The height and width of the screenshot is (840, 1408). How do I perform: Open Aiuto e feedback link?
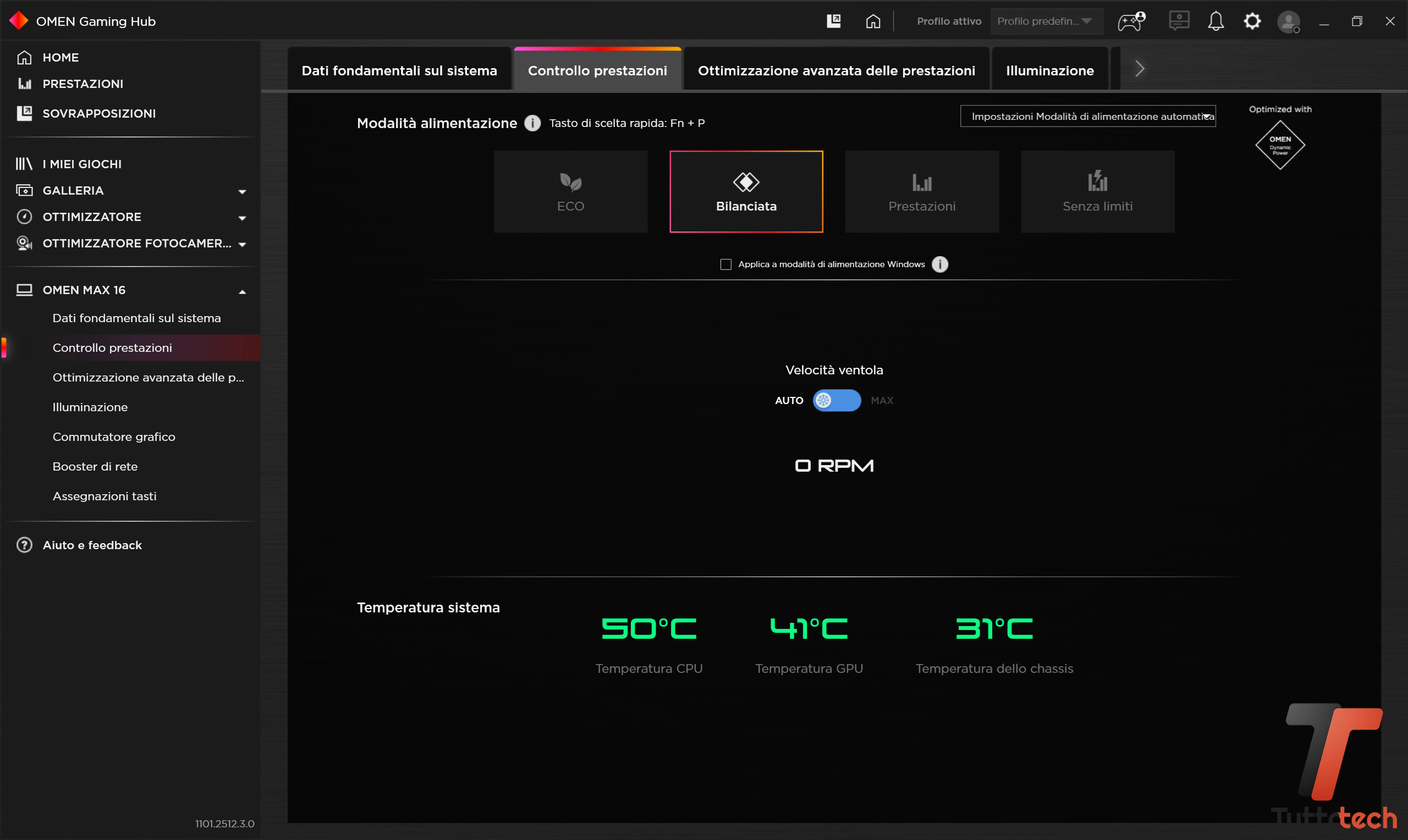coord(92,545)
